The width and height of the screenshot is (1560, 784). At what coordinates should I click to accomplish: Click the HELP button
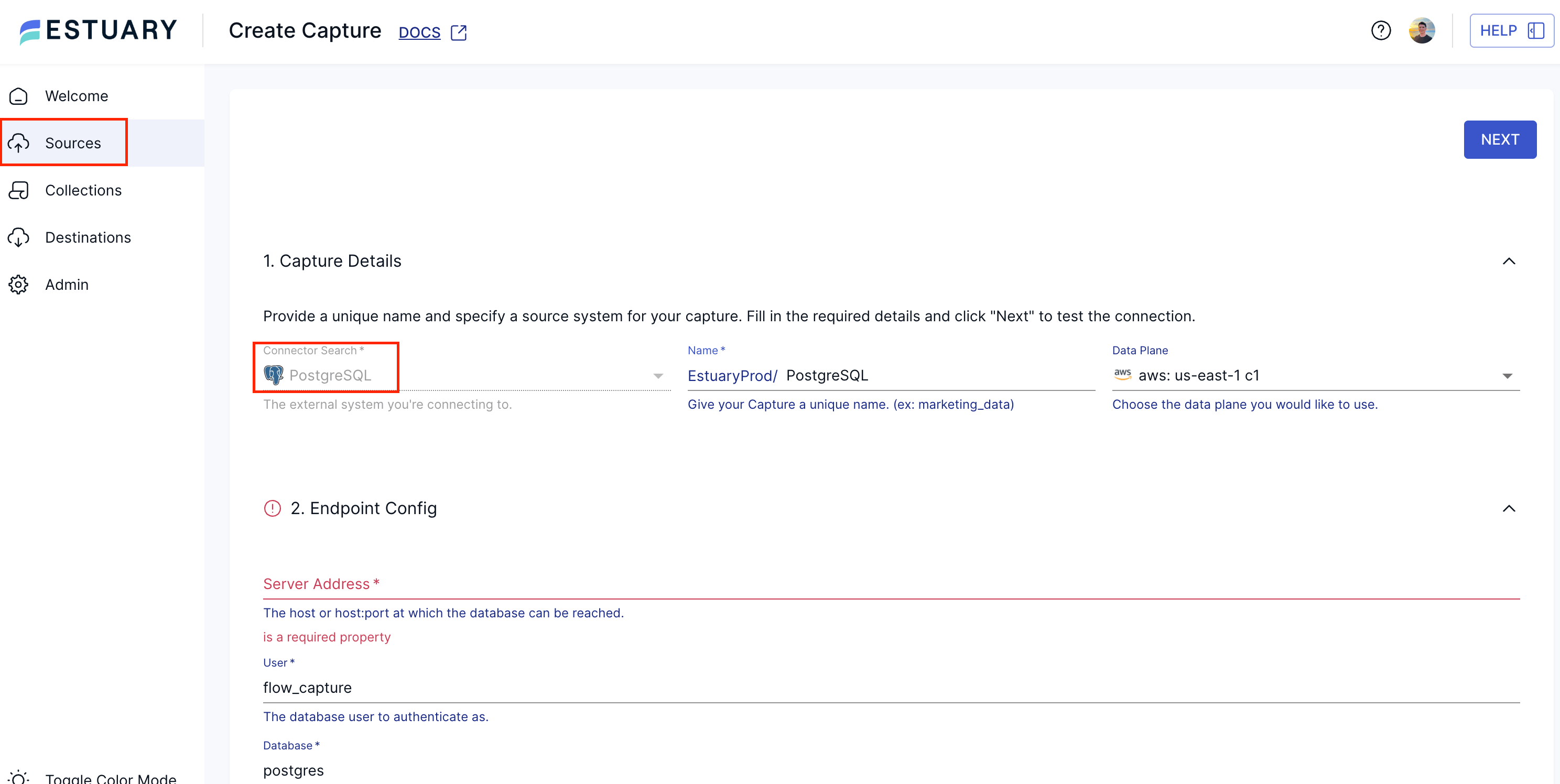pyautogui.click(x=1510, y=30)
